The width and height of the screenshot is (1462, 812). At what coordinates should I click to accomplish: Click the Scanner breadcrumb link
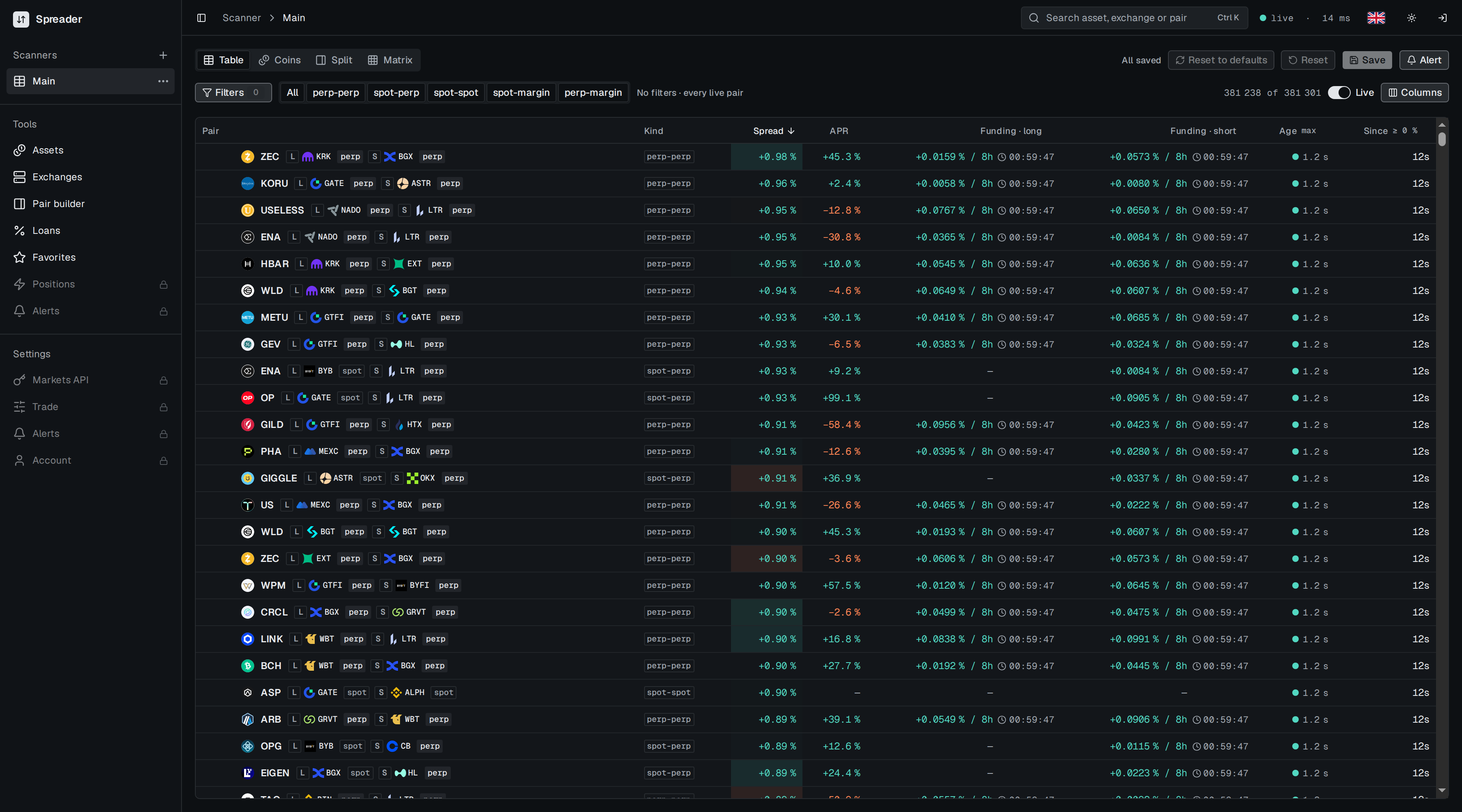(x=241, y=17)
